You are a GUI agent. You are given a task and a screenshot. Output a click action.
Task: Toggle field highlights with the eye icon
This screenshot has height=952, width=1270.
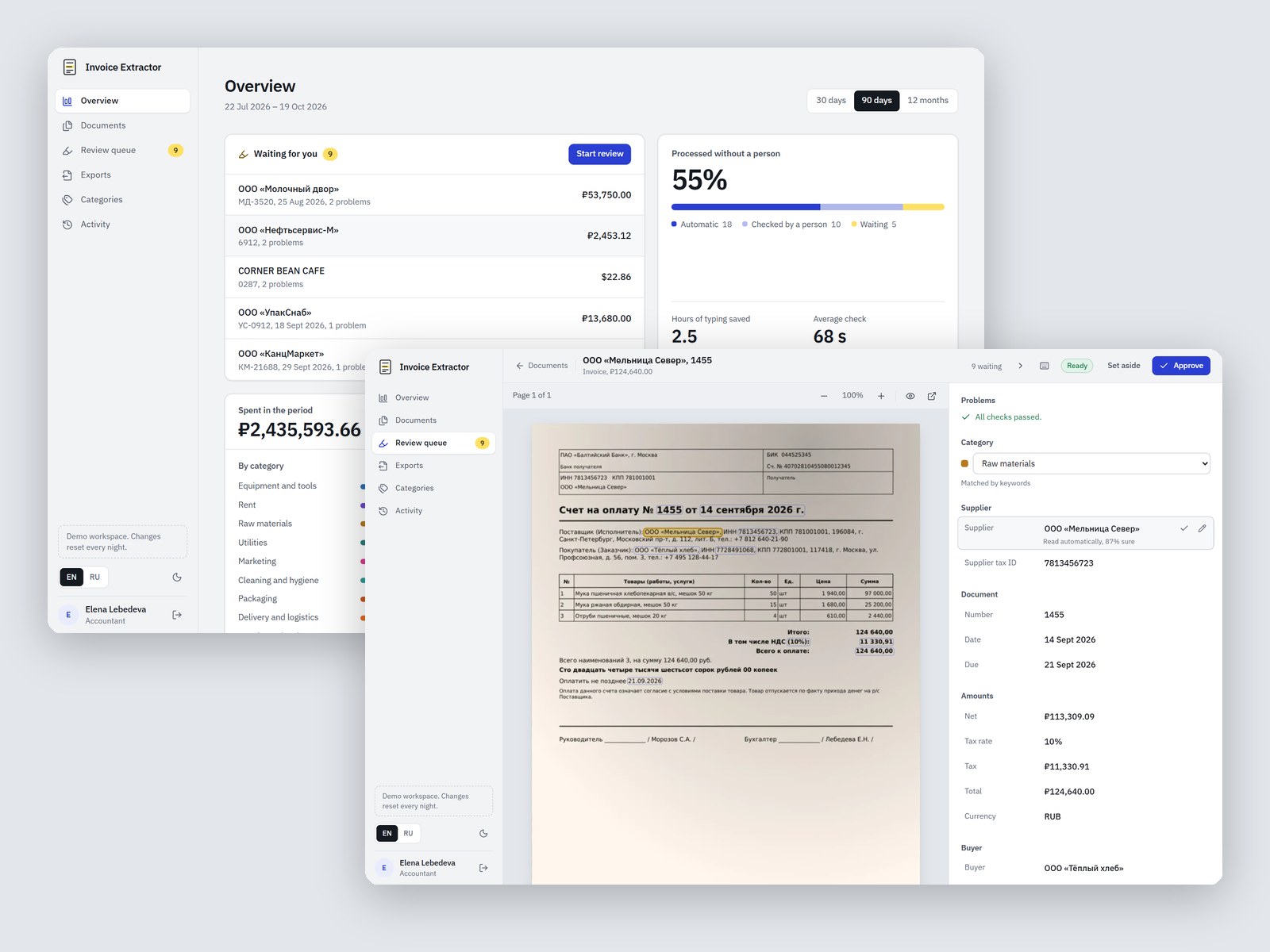(x=910, y=396)
